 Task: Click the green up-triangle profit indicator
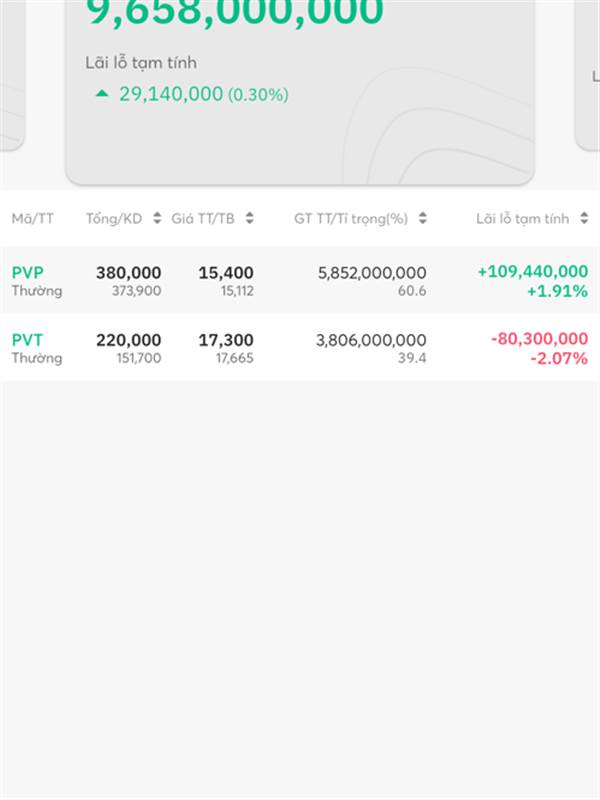pos(101,93)
